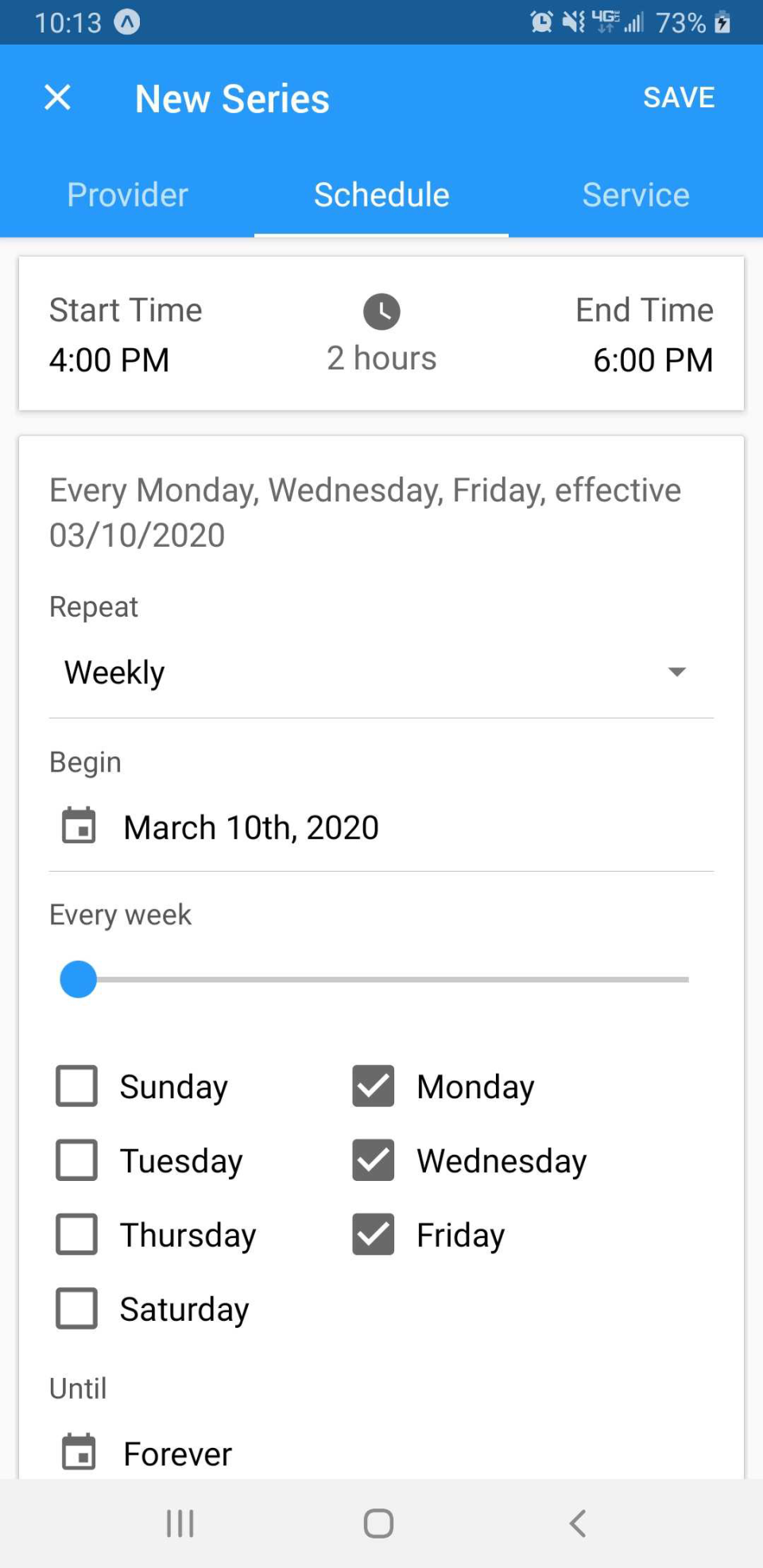Close the New Series dialog with the X
This screenshot has height=1568, width=763.
coord(56,97)
